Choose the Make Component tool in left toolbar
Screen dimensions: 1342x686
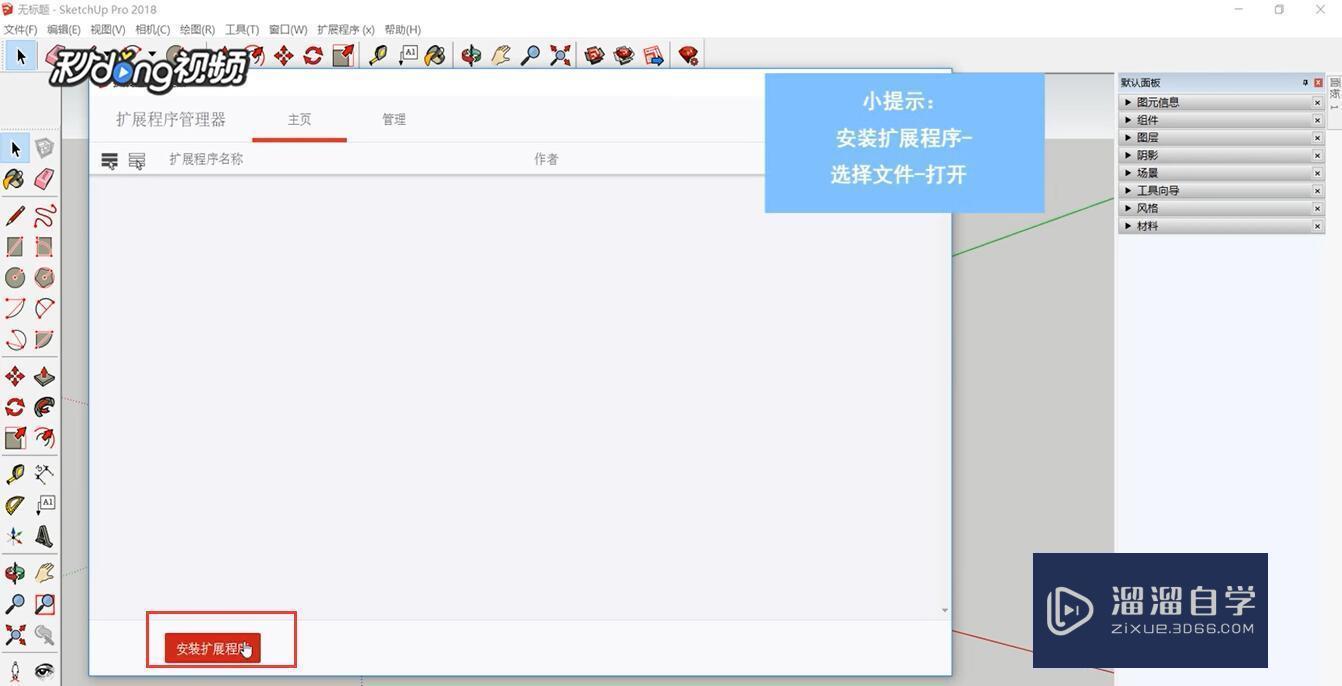click(x=44, y=149)
